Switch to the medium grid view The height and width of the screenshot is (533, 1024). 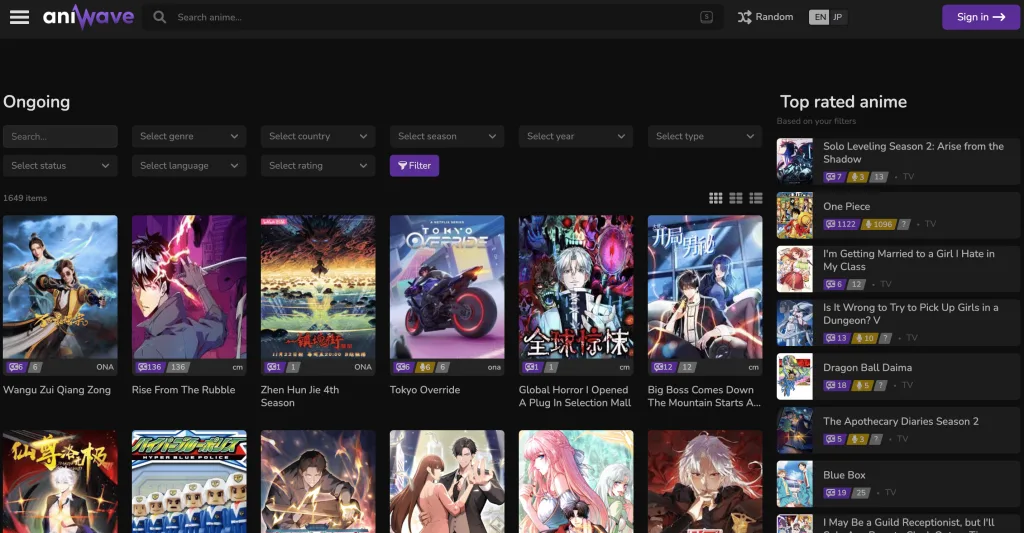736,198
